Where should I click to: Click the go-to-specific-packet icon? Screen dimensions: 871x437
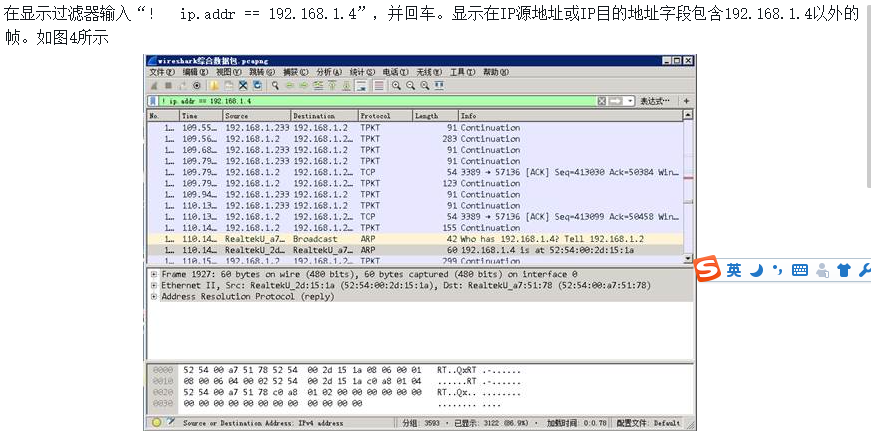coord(318,86)
